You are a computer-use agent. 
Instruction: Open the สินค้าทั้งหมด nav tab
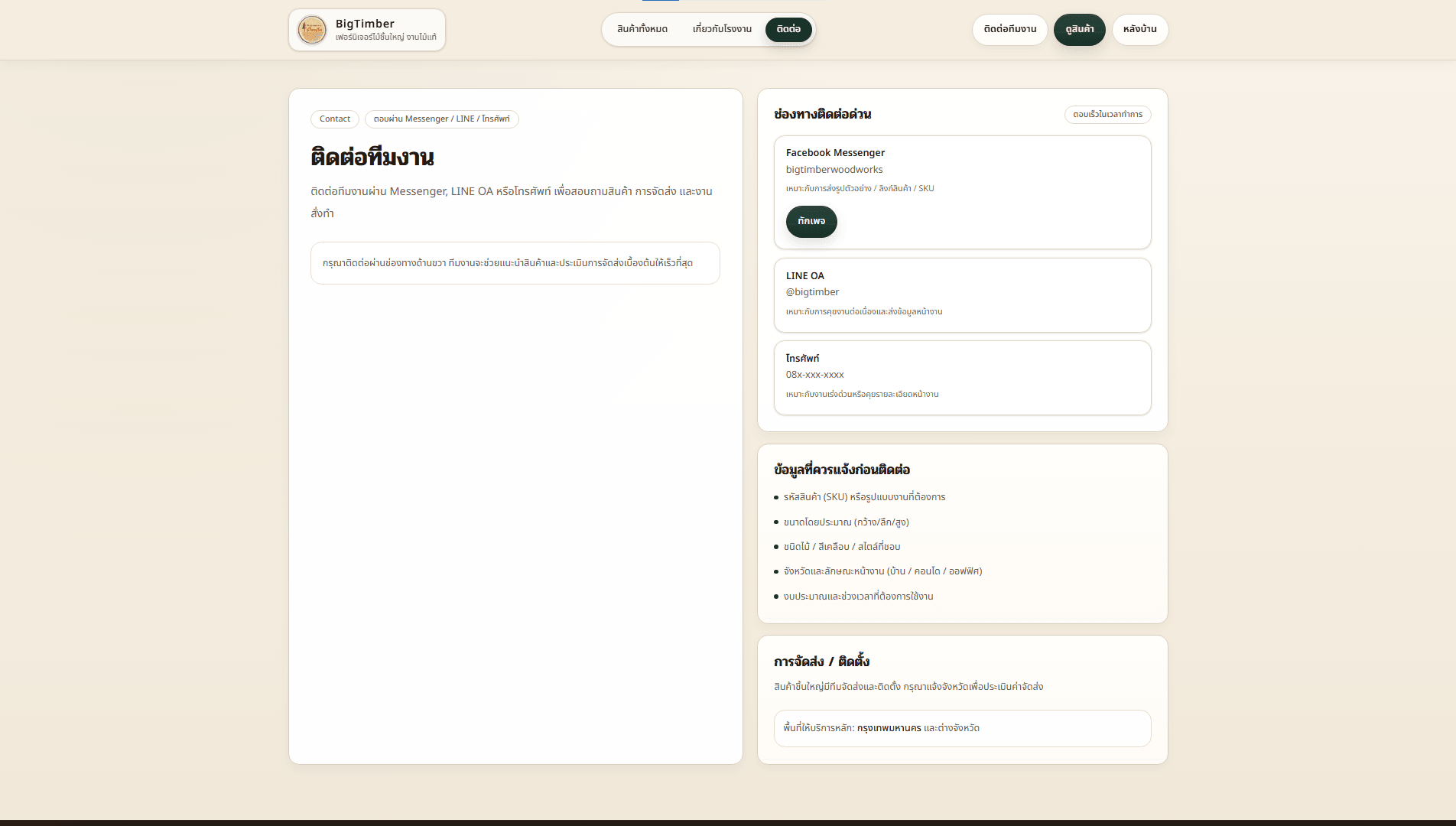click(x=642, y=29)
